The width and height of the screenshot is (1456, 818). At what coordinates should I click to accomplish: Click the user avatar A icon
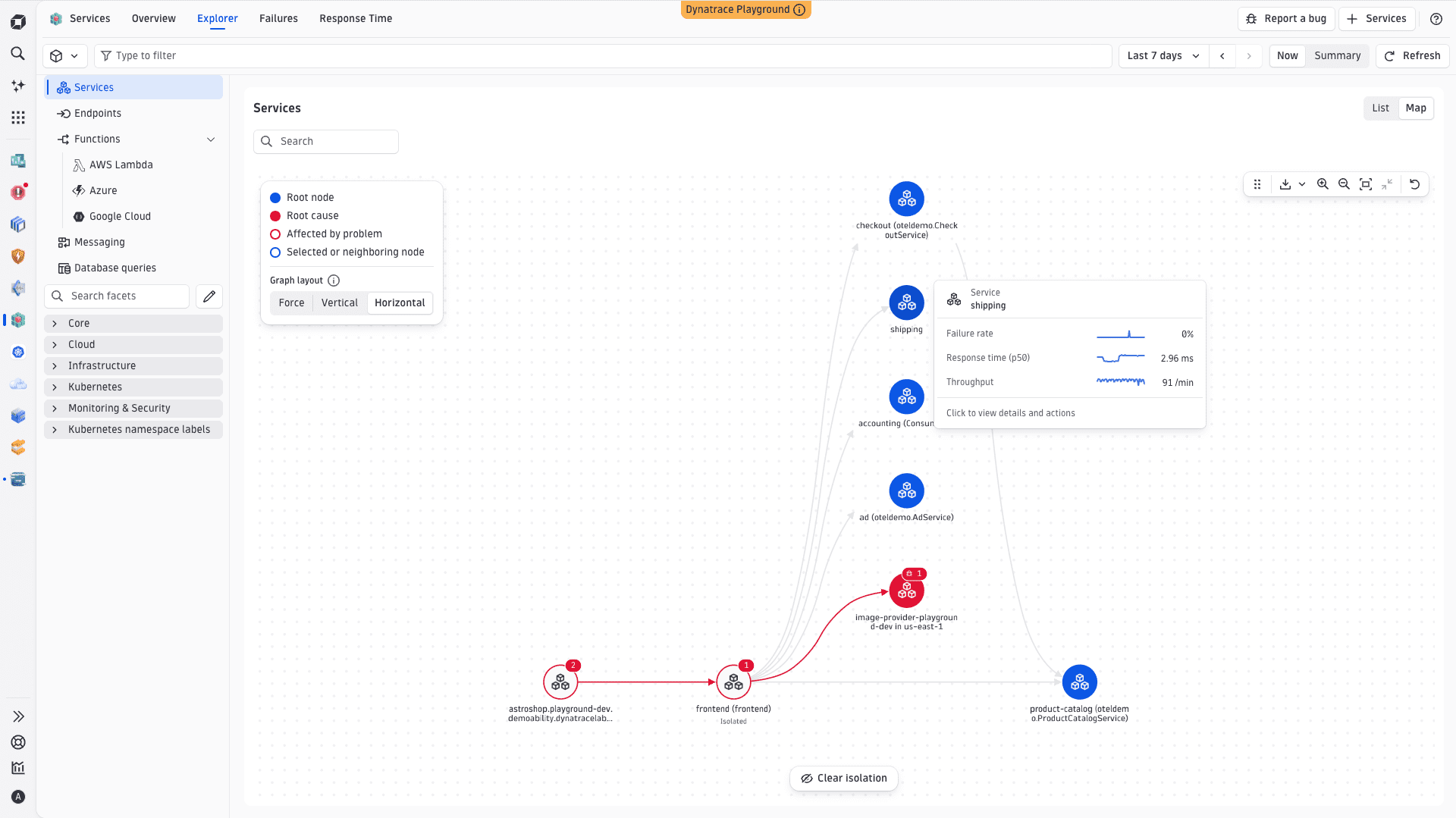18,797
